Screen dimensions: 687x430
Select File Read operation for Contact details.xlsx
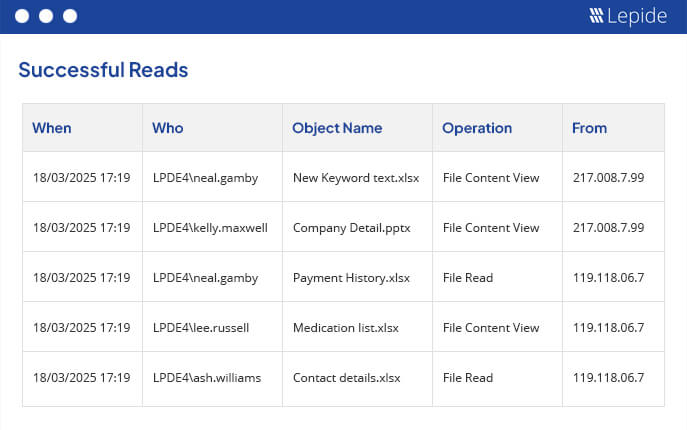pyautogui.click(x=468, y=377)
